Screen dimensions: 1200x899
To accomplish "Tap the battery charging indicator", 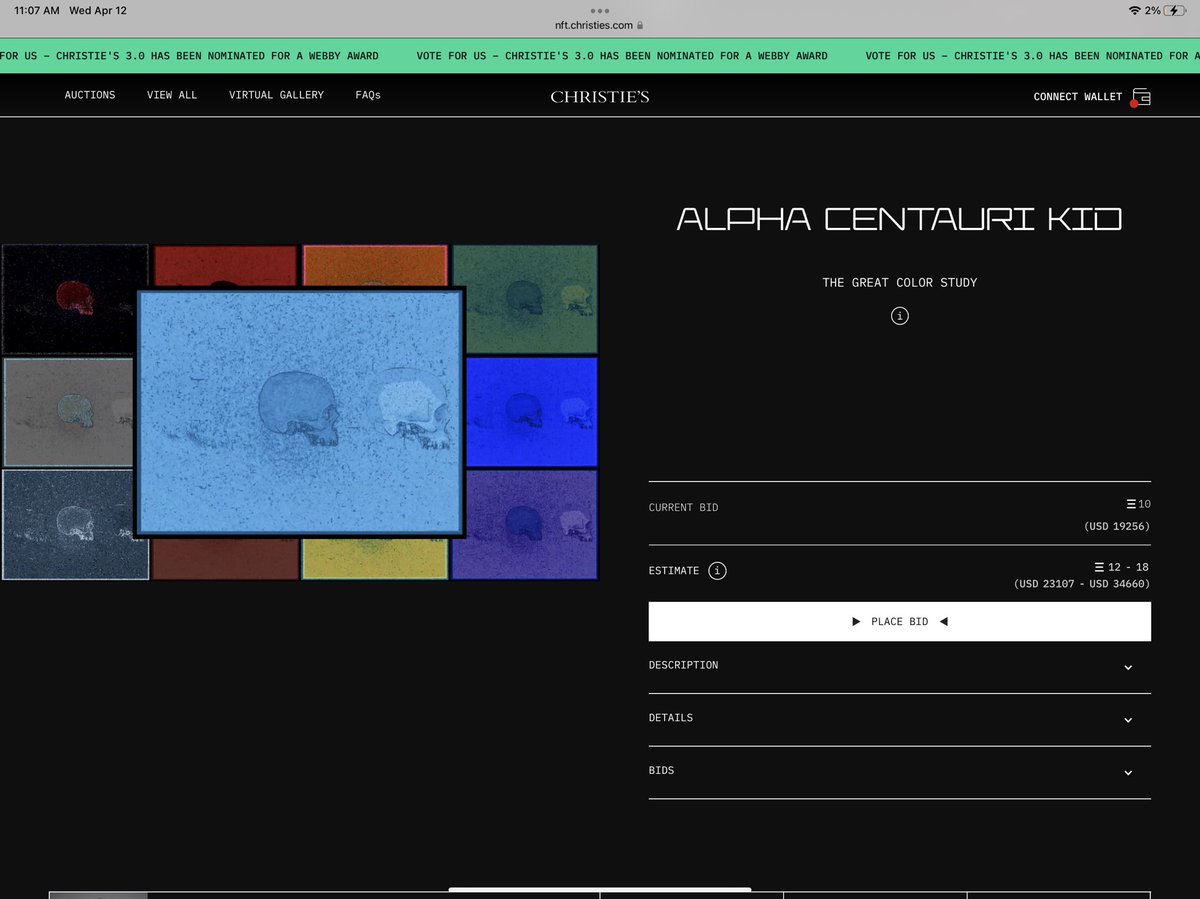I will coord(1175,10).
